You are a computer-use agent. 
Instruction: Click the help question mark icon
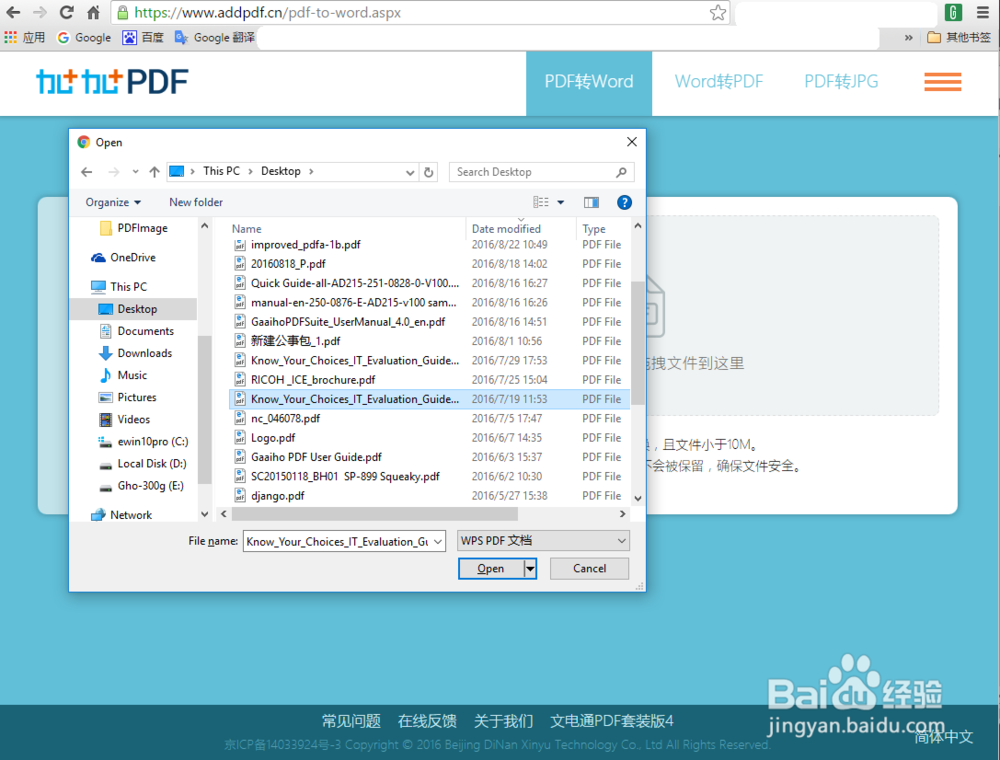[623, 201]
